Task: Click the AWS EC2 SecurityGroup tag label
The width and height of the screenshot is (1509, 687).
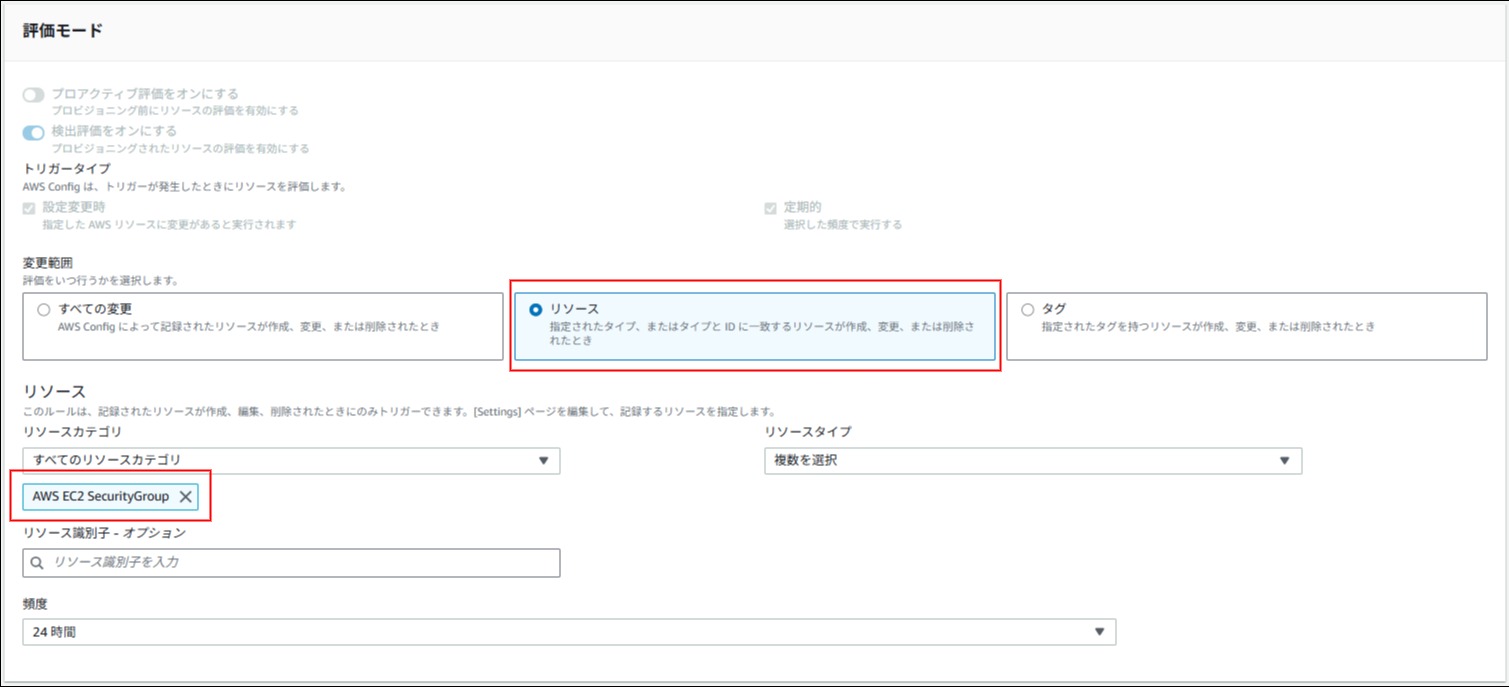Action: pyautogui.click(x=100, y=497)
